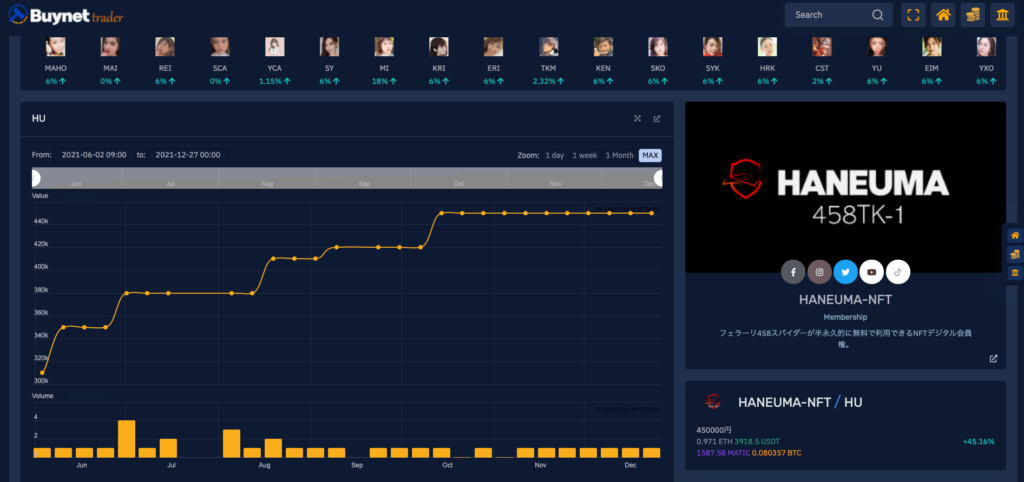The width and height of the screenshot is (1024, 482).
Task: Select the HRK avatar
Action: tap(767, 46)
